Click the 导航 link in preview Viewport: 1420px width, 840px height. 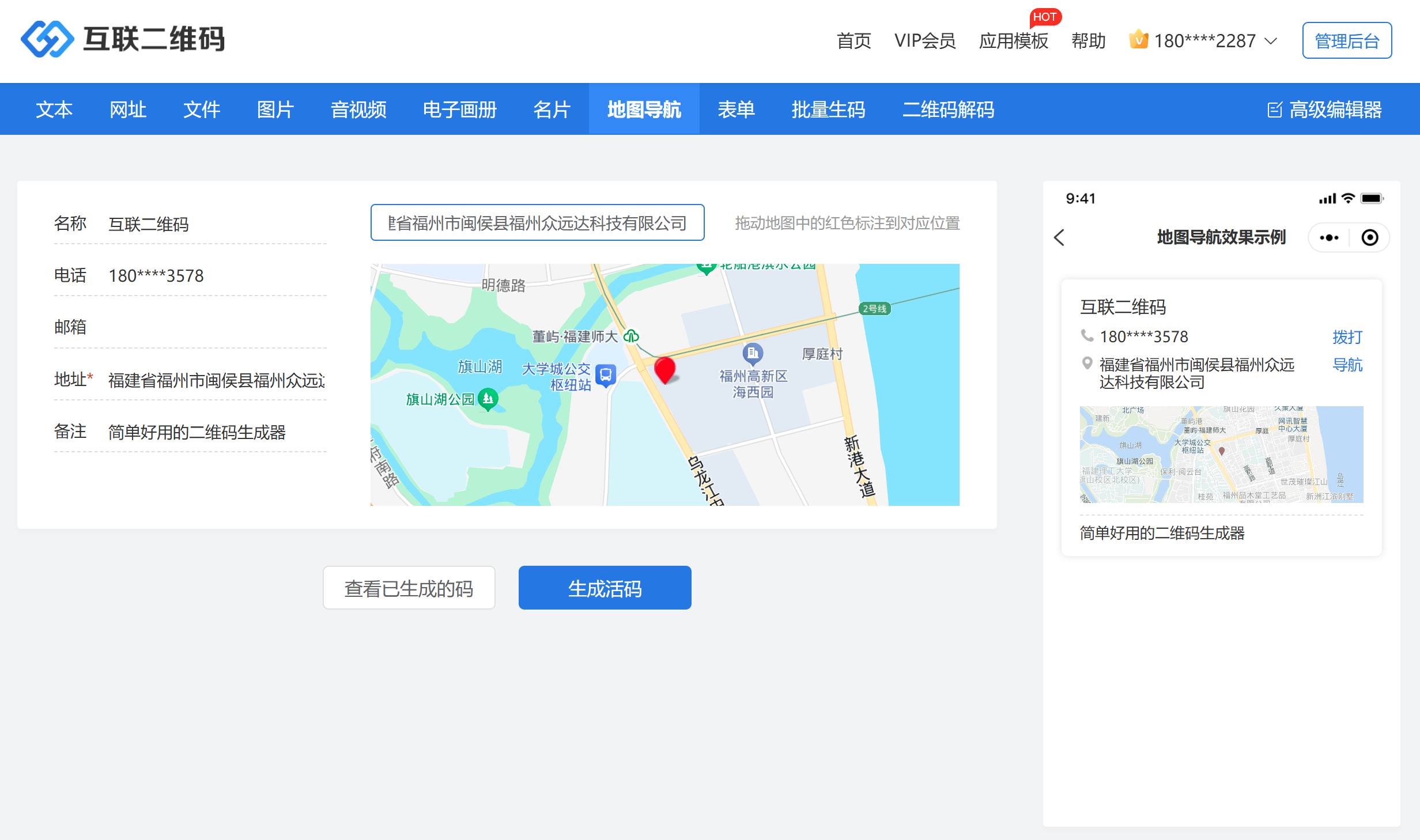pos(1347,365)
